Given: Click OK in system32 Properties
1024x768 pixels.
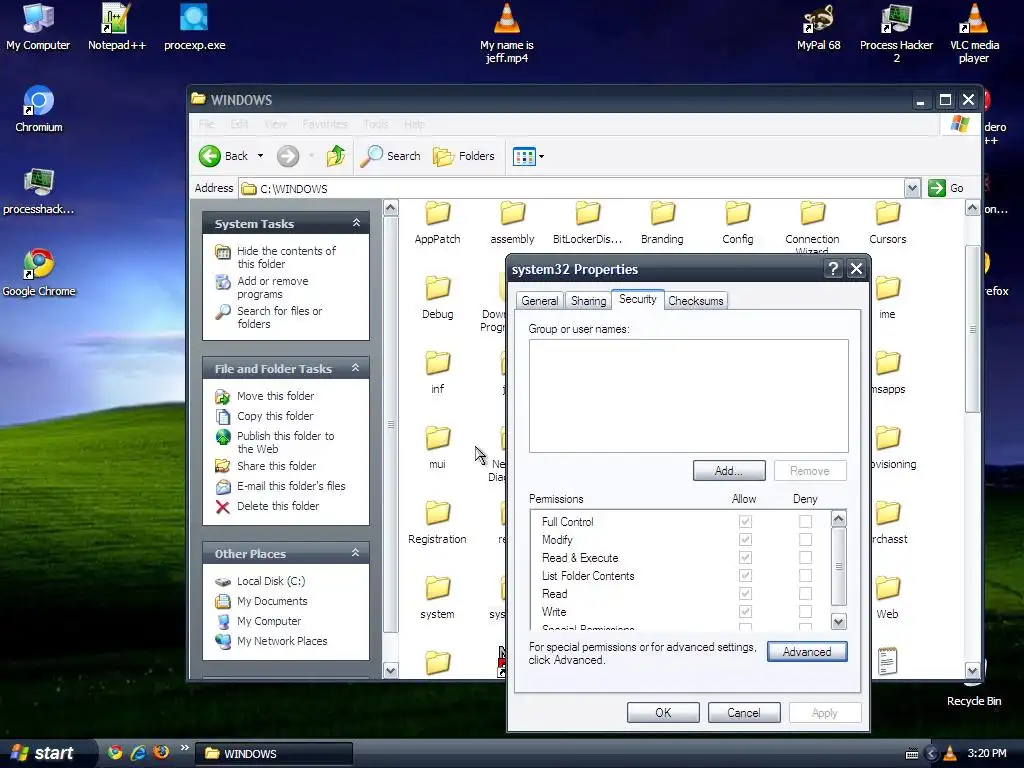Looking at the screenshot, I should coord(663,712).
